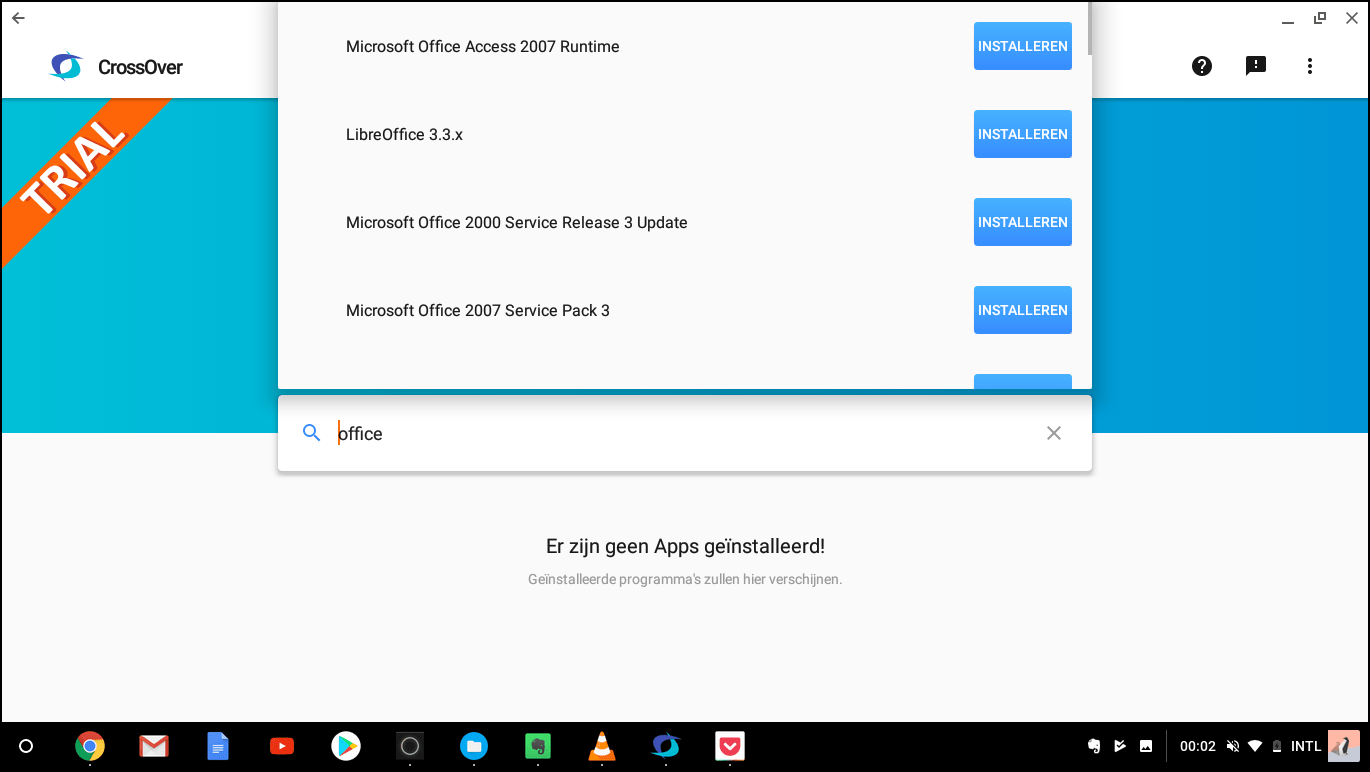Click the search magnifier icon
Screen dimensions: 1370x772
click(312, 433)
